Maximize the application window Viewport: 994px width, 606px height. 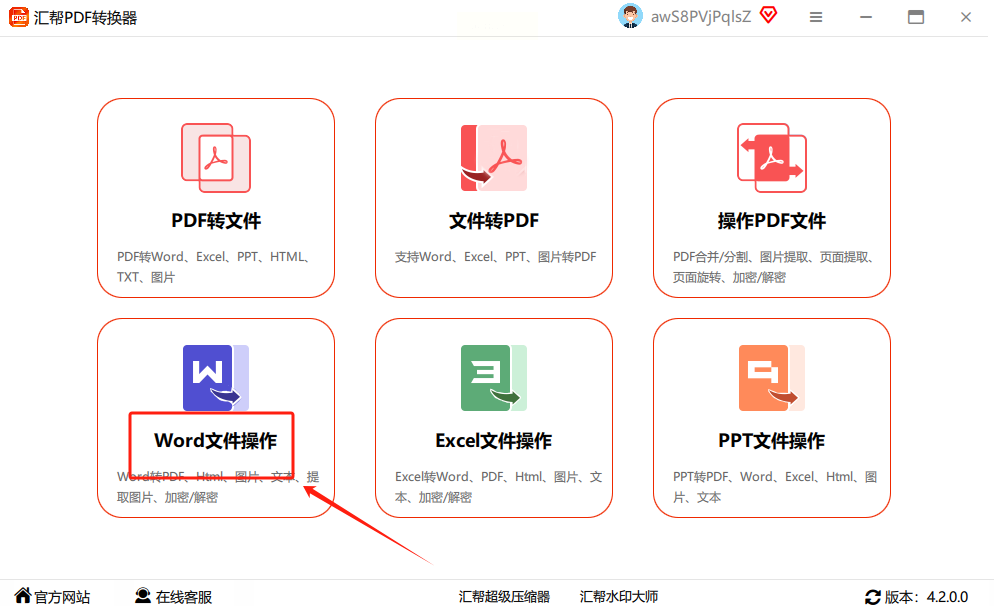pyautogui.click(x=915, y=17)
